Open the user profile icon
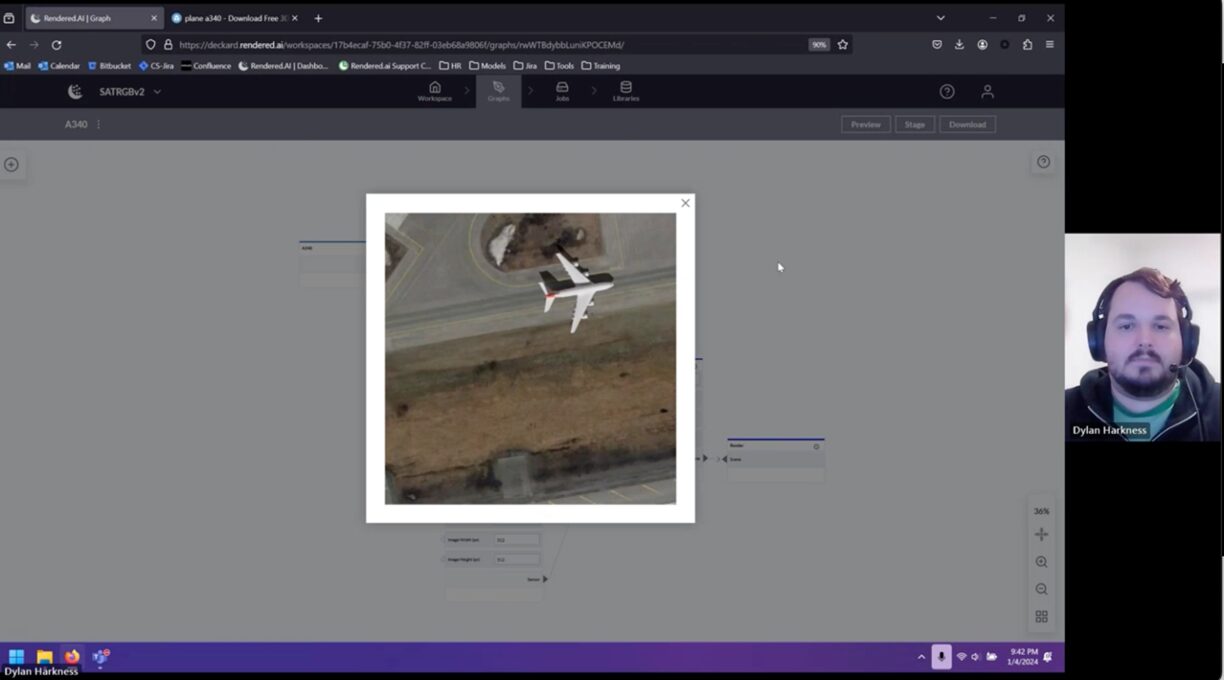 (x=987, y=91)
